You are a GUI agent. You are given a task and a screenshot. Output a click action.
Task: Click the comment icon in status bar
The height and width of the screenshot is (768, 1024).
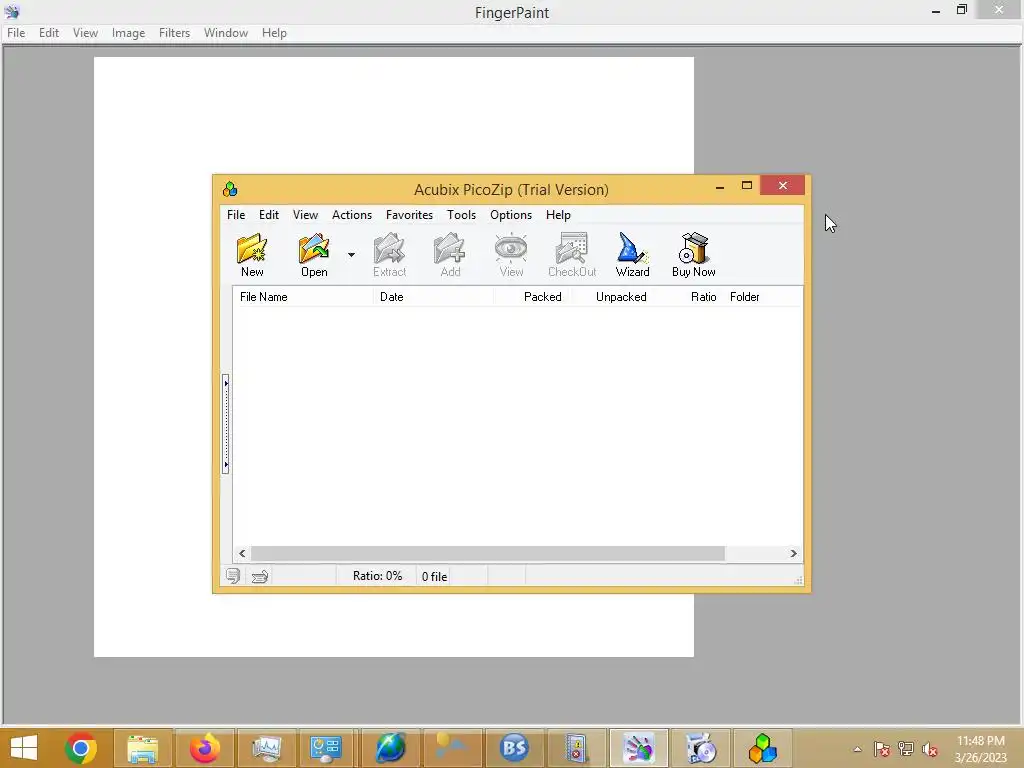coord(233,576)
